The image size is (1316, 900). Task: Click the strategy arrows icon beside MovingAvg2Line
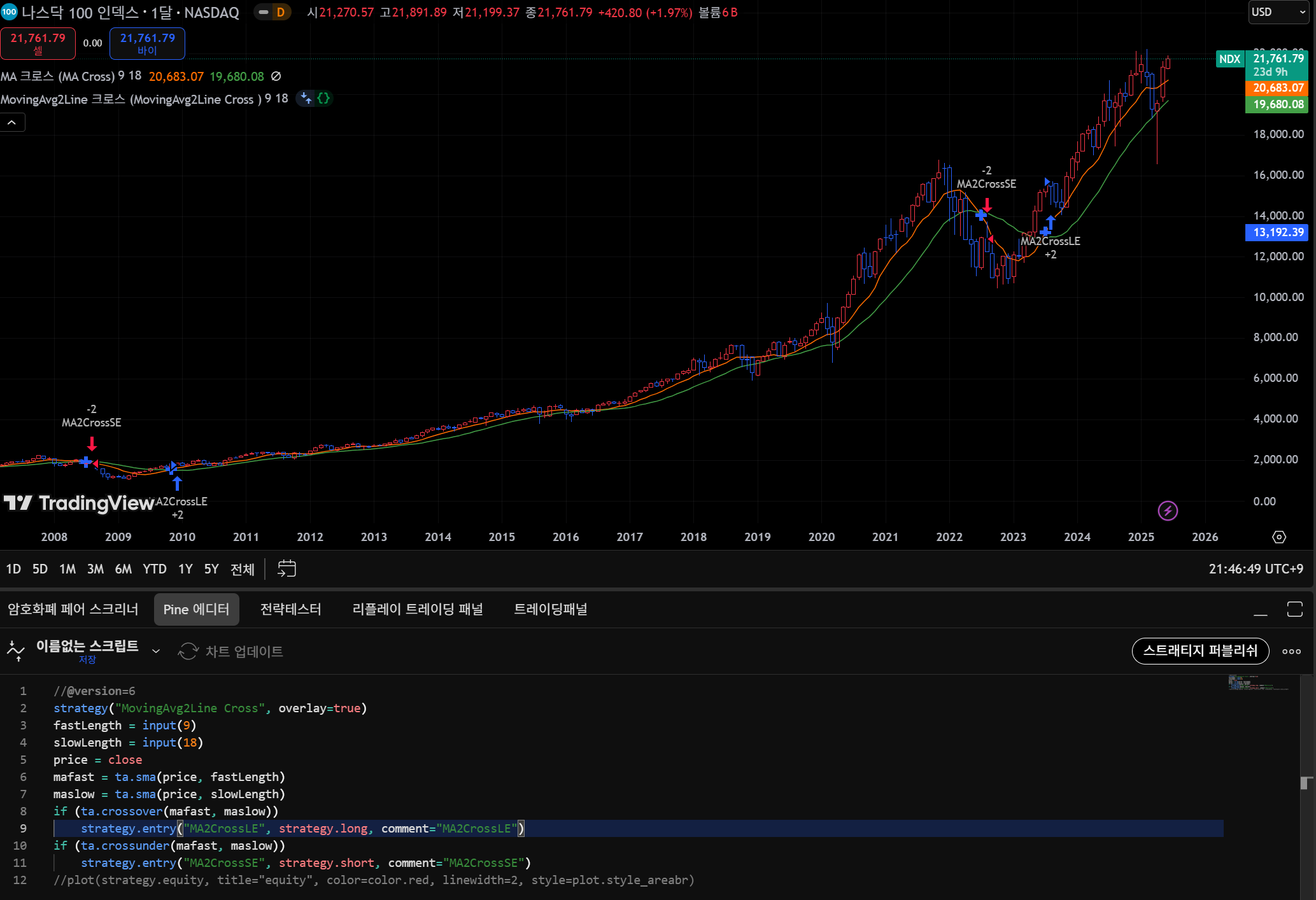pyautogui.click(x=306, y=99)
